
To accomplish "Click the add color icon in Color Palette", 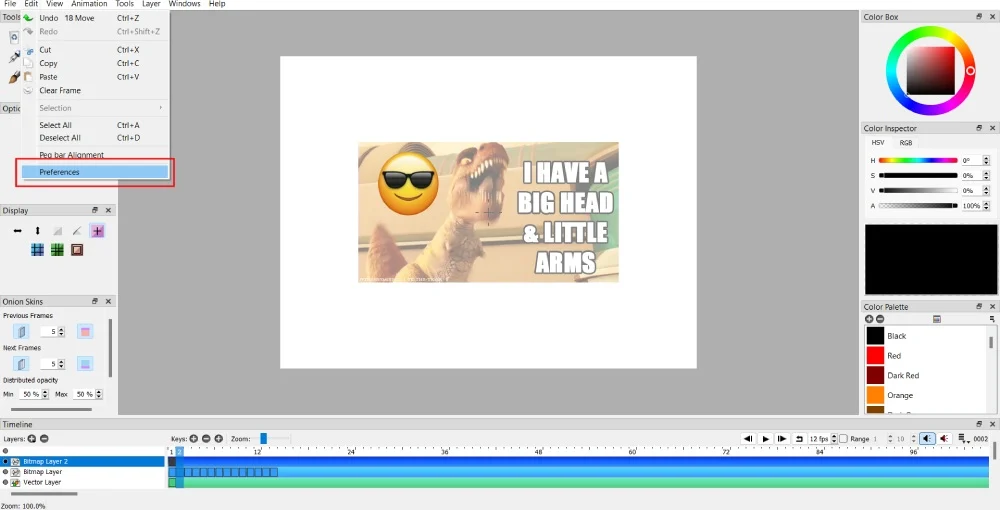I will (868, 319).
